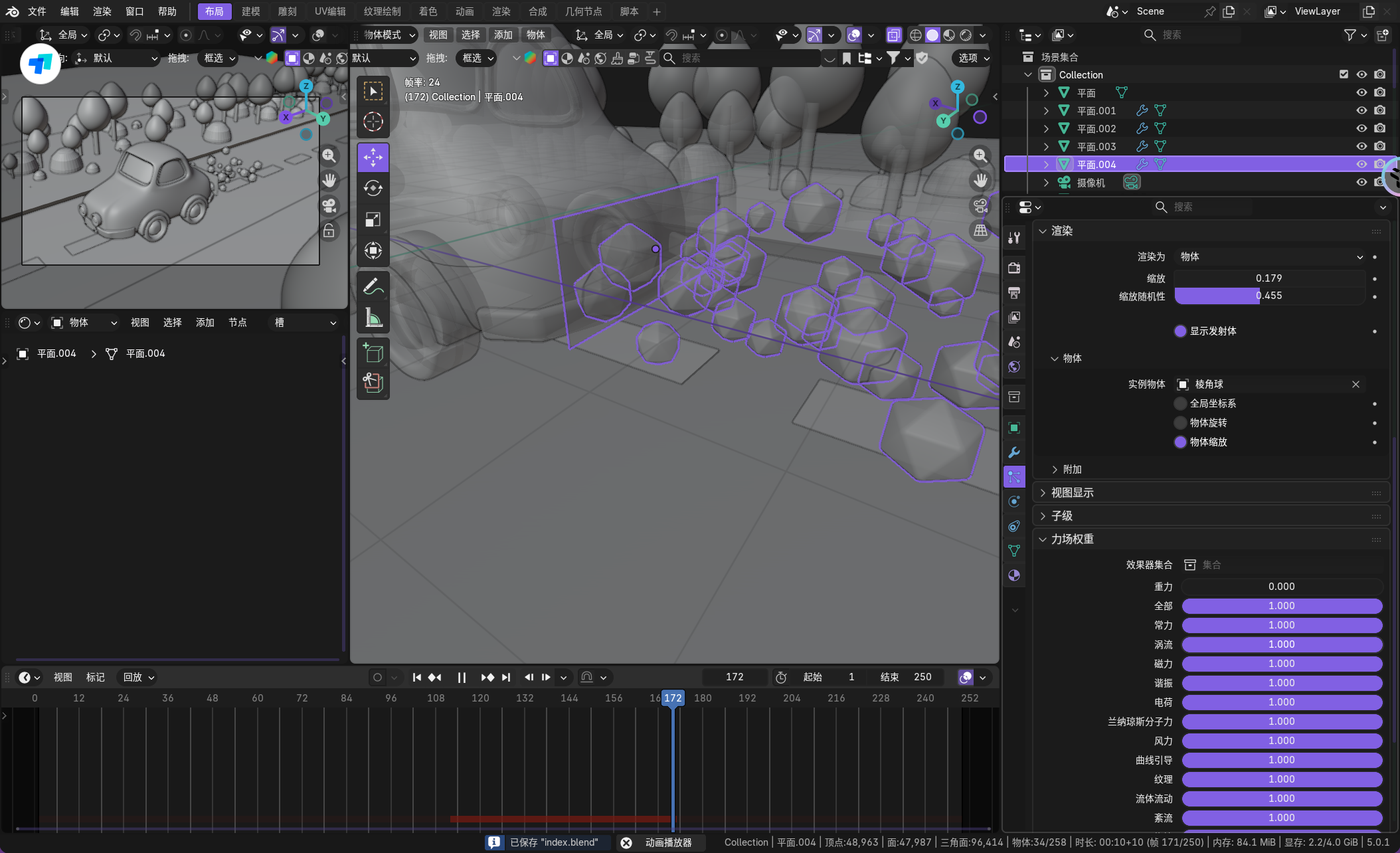Expand the 视图显示 panel

[1072, 492]
